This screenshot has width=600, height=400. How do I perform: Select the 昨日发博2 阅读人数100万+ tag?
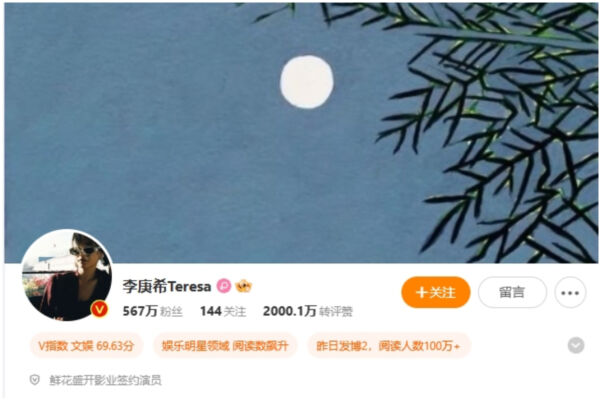point(388,346)
